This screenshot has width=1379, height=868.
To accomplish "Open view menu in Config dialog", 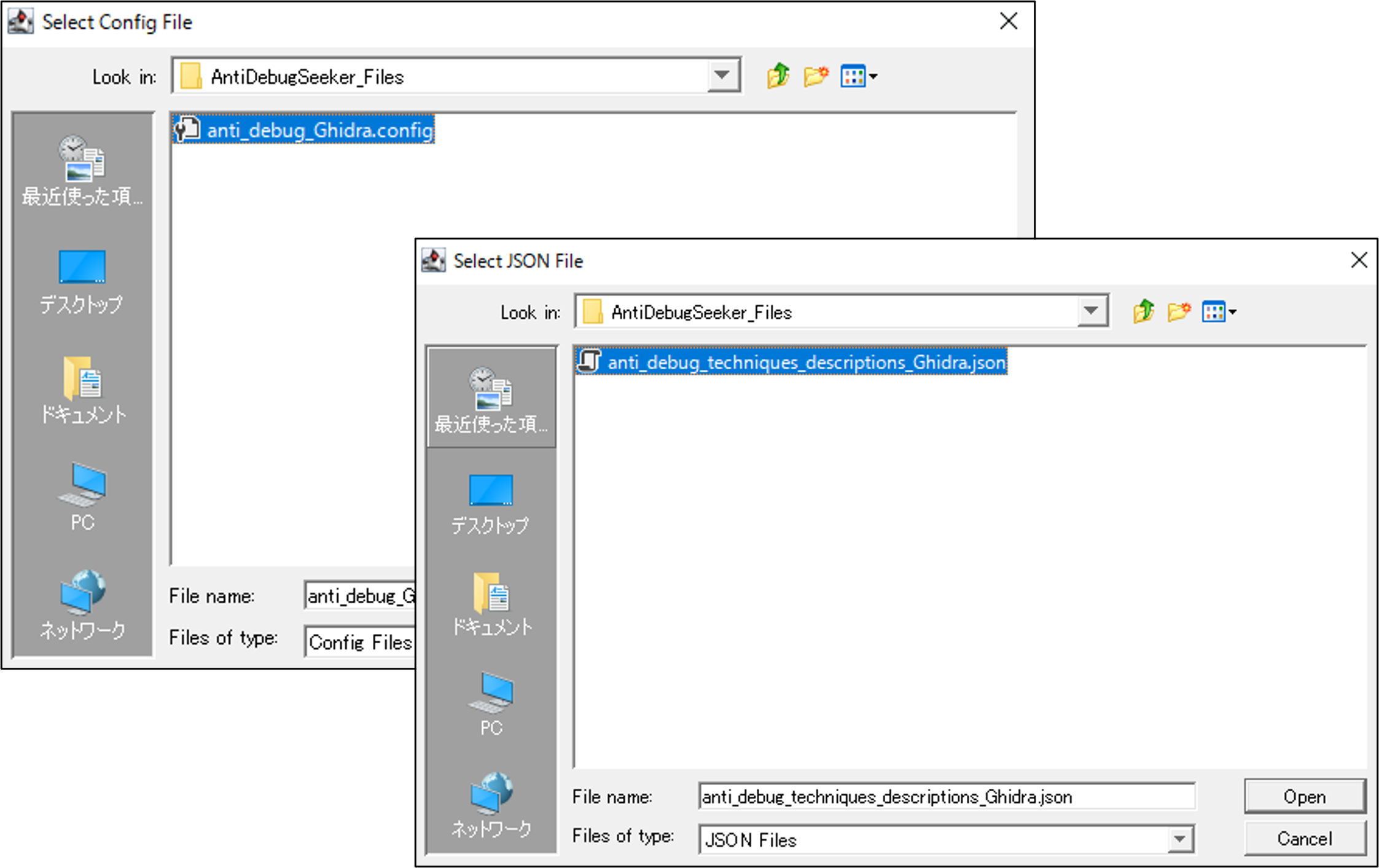I will pos(858,76).
